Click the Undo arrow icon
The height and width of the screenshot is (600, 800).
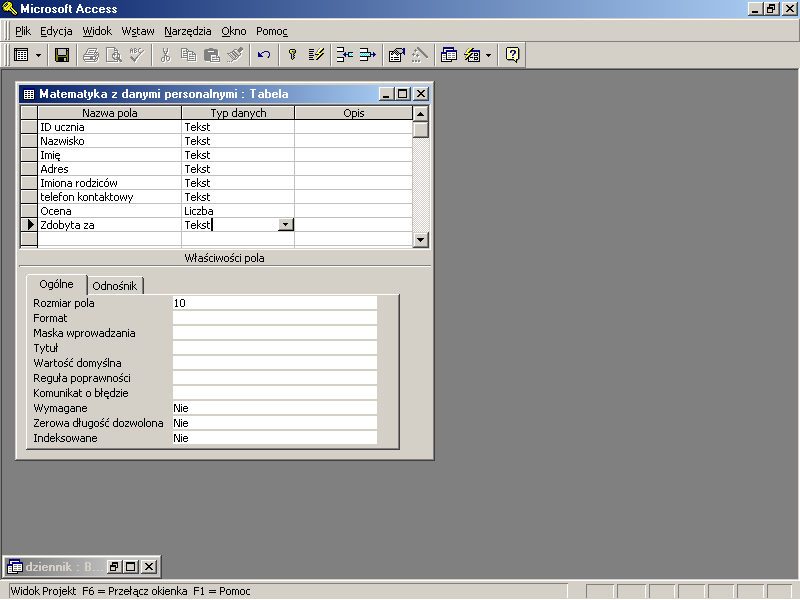(264, 55)
